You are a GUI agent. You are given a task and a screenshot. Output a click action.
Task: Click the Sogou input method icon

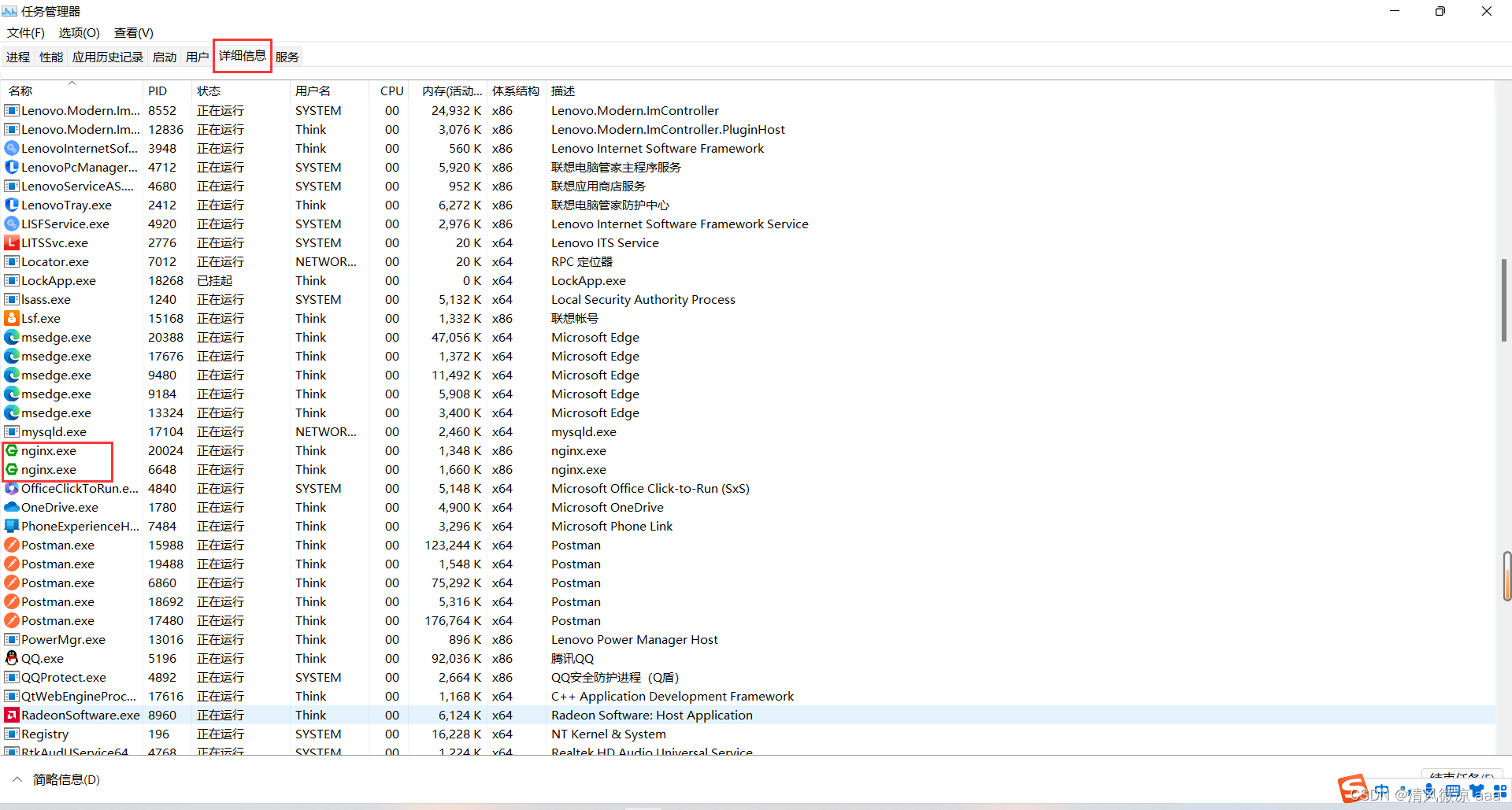click(x=1353, y=789)
